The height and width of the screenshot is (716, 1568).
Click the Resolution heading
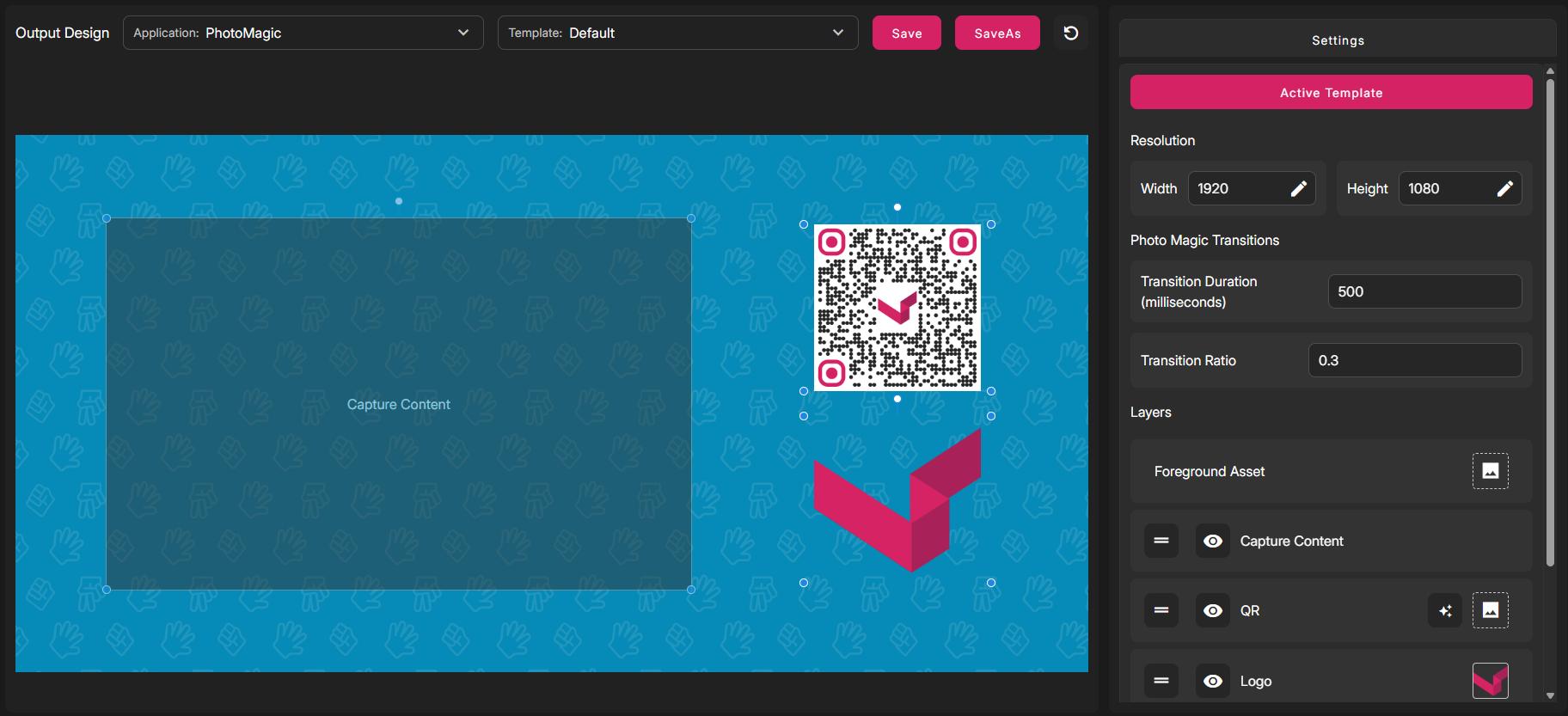point(1162,140)
